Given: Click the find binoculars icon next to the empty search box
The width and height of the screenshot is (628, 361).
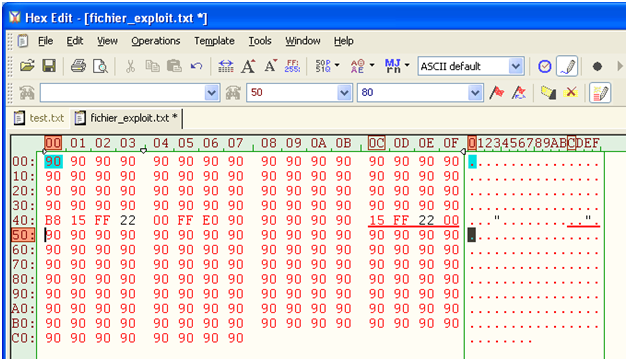Looking at the screenshot, I should (27, 93).
